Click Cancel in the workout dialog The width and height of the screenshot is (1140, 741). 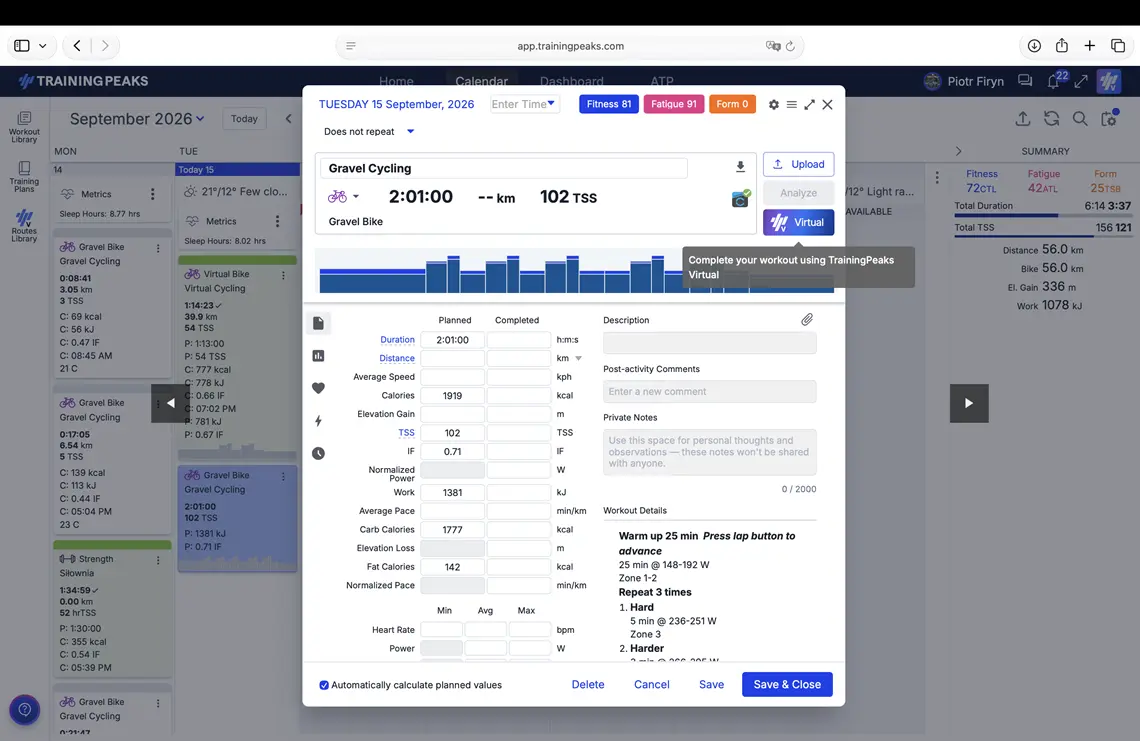651,684
